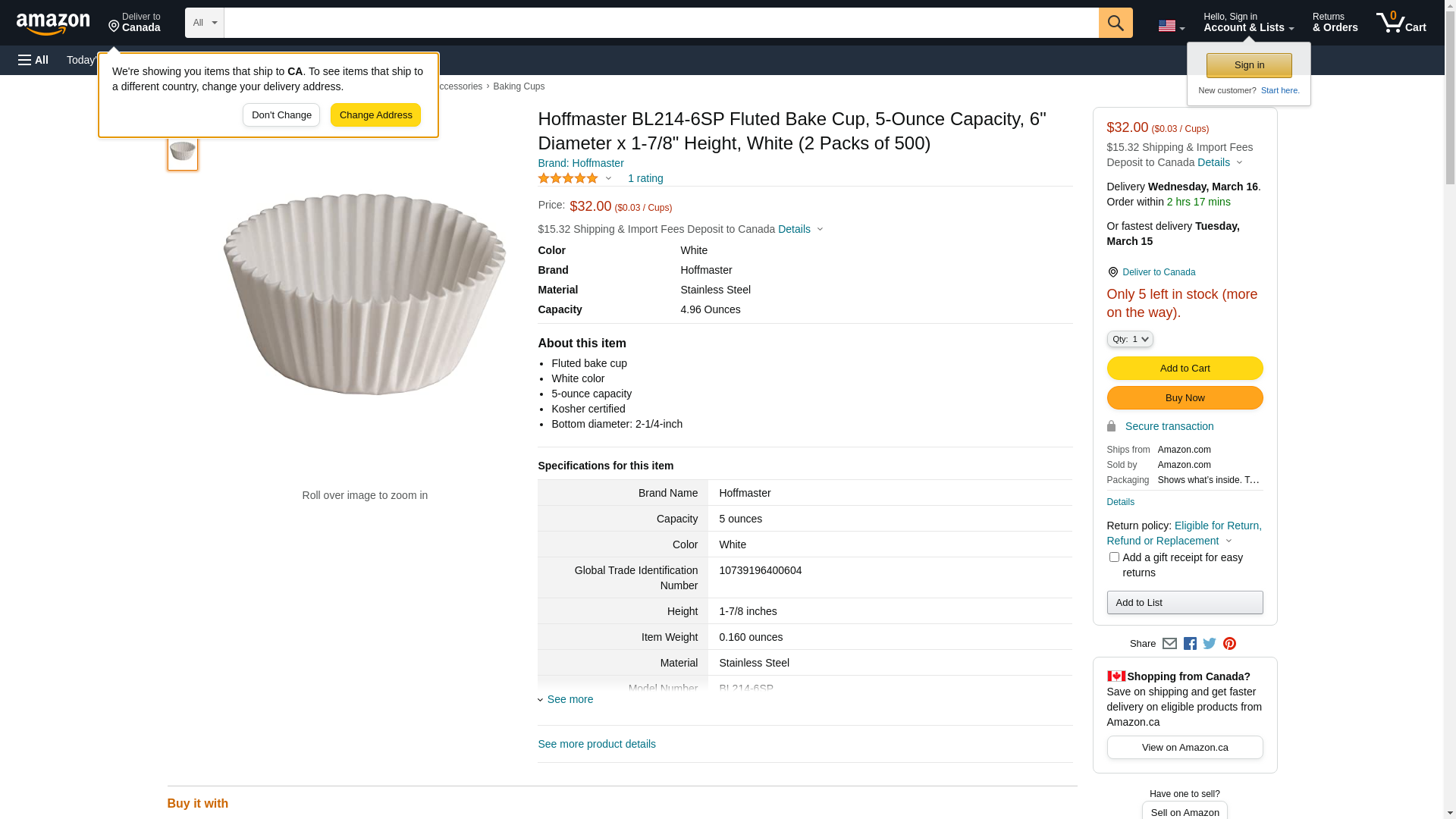Open the shopping cart
The height and width of the screenshot is (819, 1456).
coord(1401,23)
